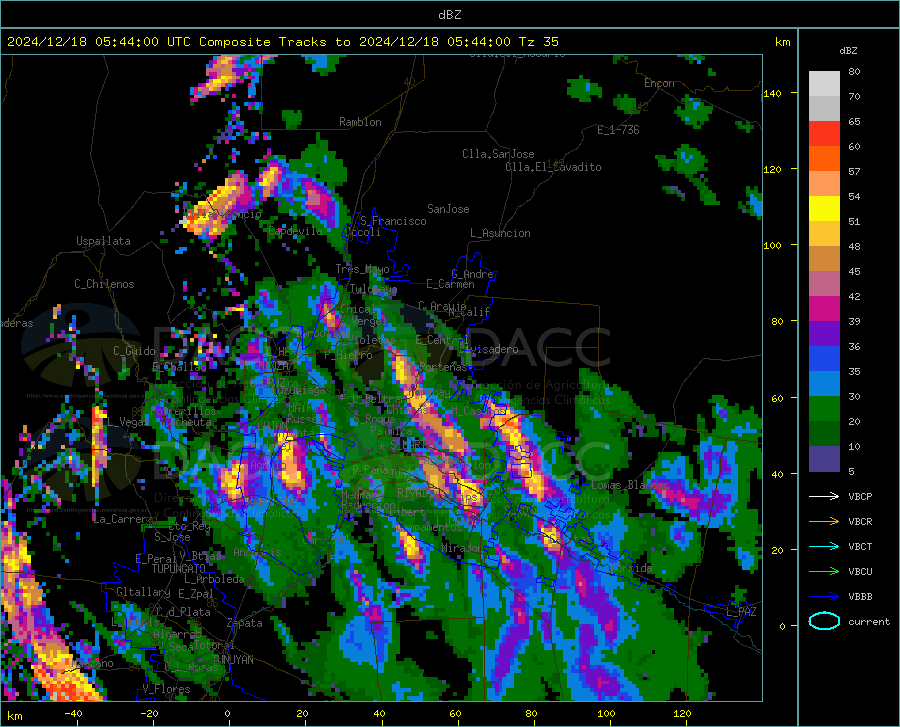Click the 'dBZ' title at top center
900x727 pixels.
(x=449, y=15)
